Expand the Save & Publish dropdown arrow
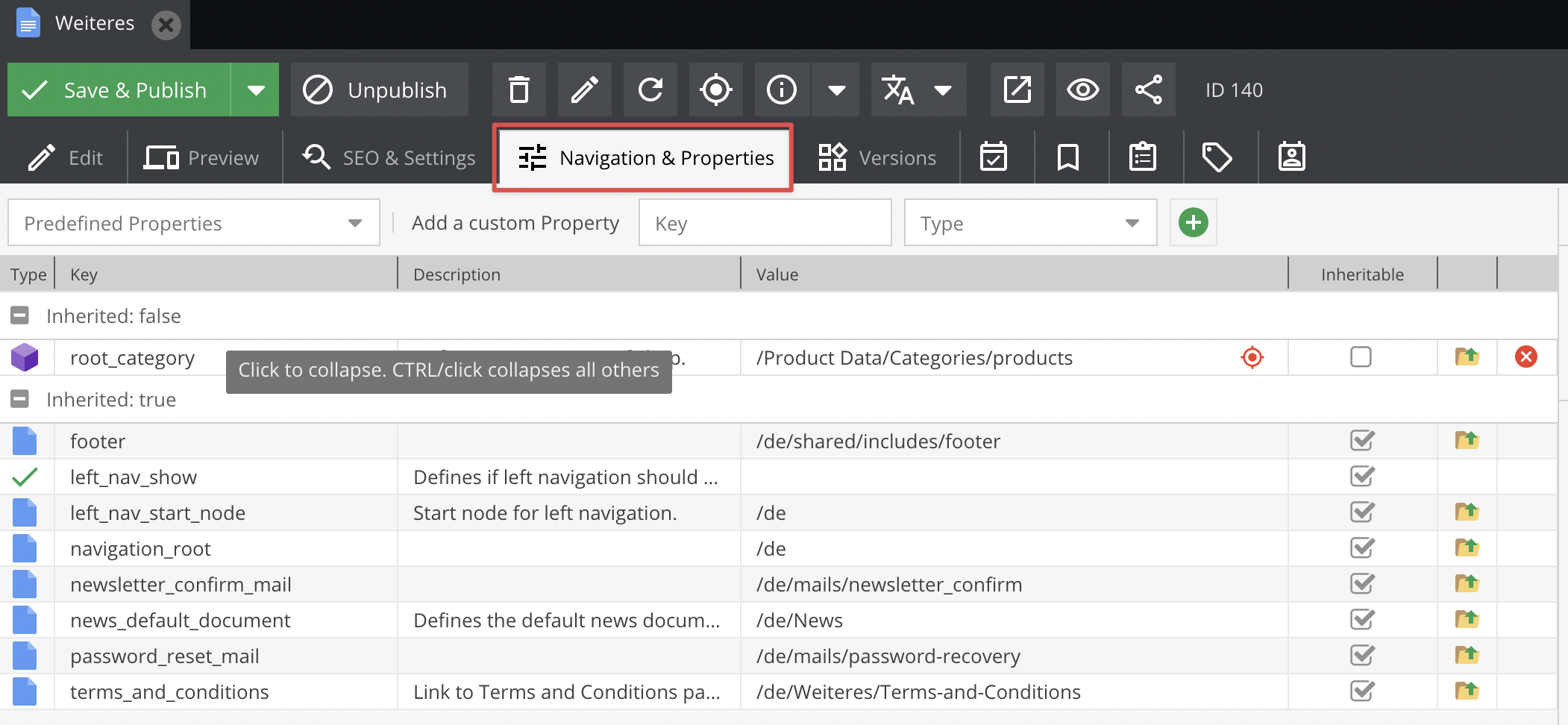1568x725 pixels. point(256,90)
